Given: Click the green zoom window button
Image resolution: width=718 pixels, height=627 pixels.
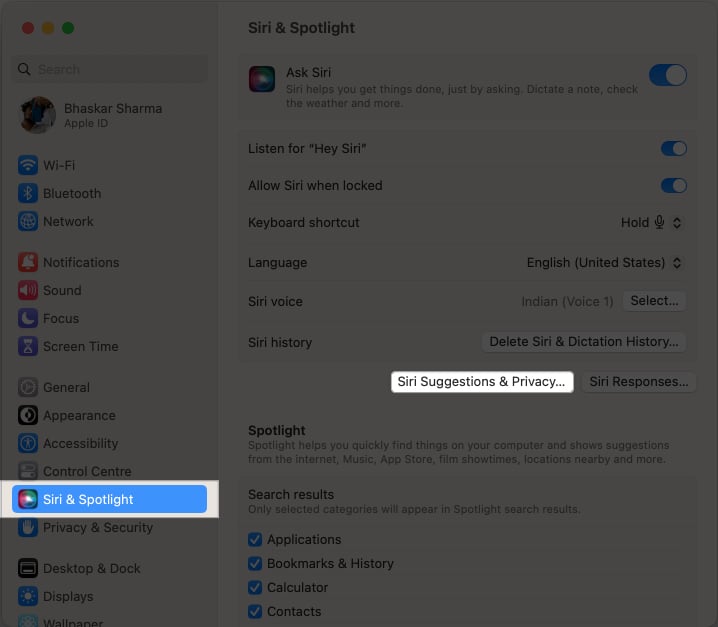Looking at the screenshot, I should 68,28.
